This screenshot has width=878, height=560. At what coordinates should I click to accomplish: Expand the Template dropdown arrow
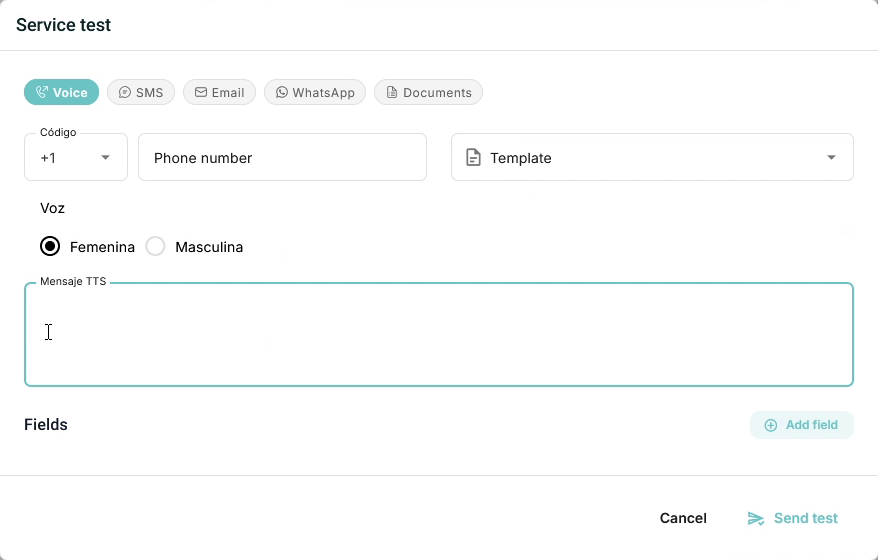[831, 158]
